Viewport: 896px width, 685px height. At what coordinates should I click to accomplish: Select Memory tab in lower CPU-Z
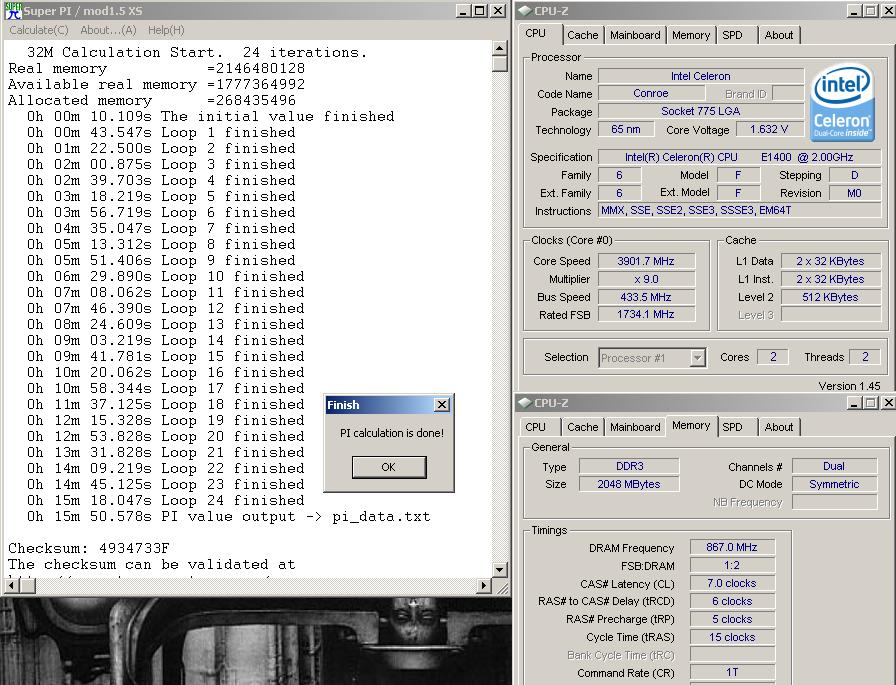[691, 425]
